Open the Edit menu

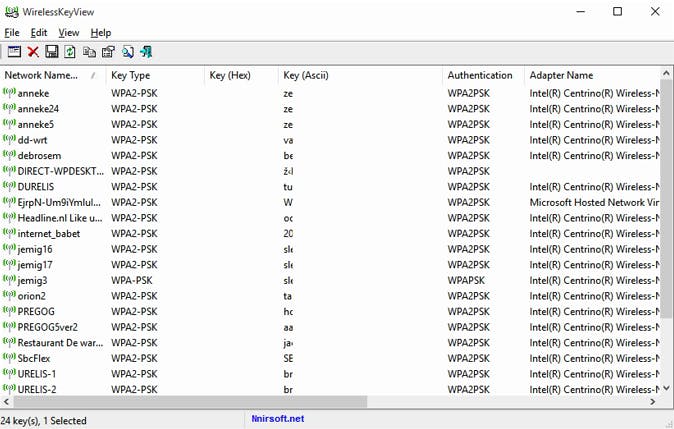pyautogui.click(x=39, y=33)
